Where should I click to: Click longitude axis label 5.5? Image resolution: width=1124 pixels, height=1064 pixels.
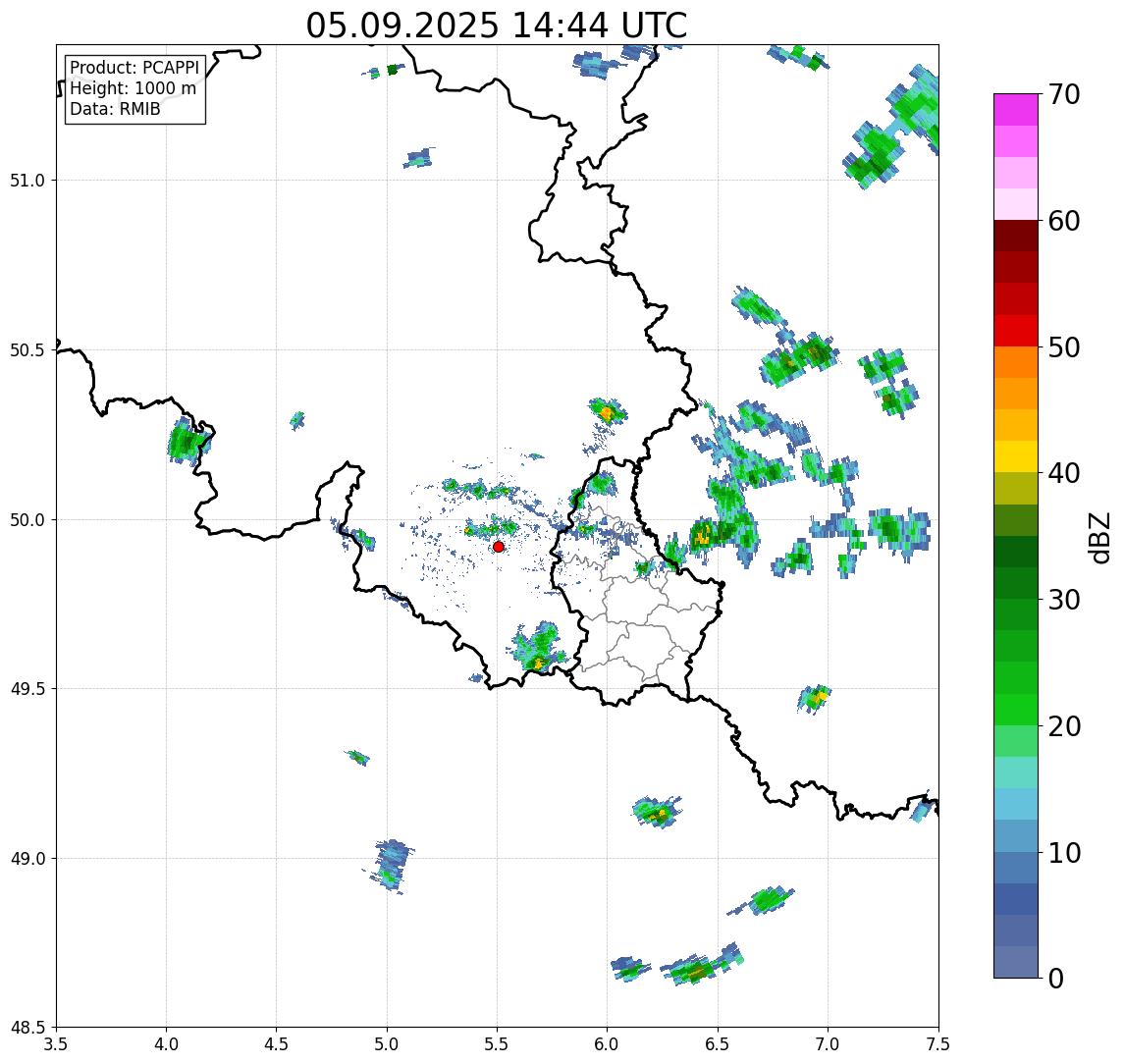tap(498, 1044)
